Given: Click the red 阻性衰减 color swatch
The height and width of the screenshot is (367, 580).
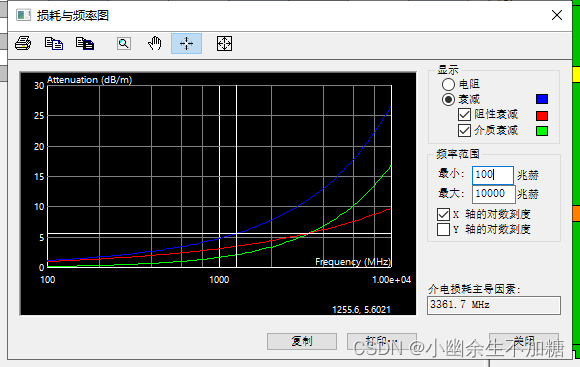Looking at the screenshot, I should pos(542,115).
